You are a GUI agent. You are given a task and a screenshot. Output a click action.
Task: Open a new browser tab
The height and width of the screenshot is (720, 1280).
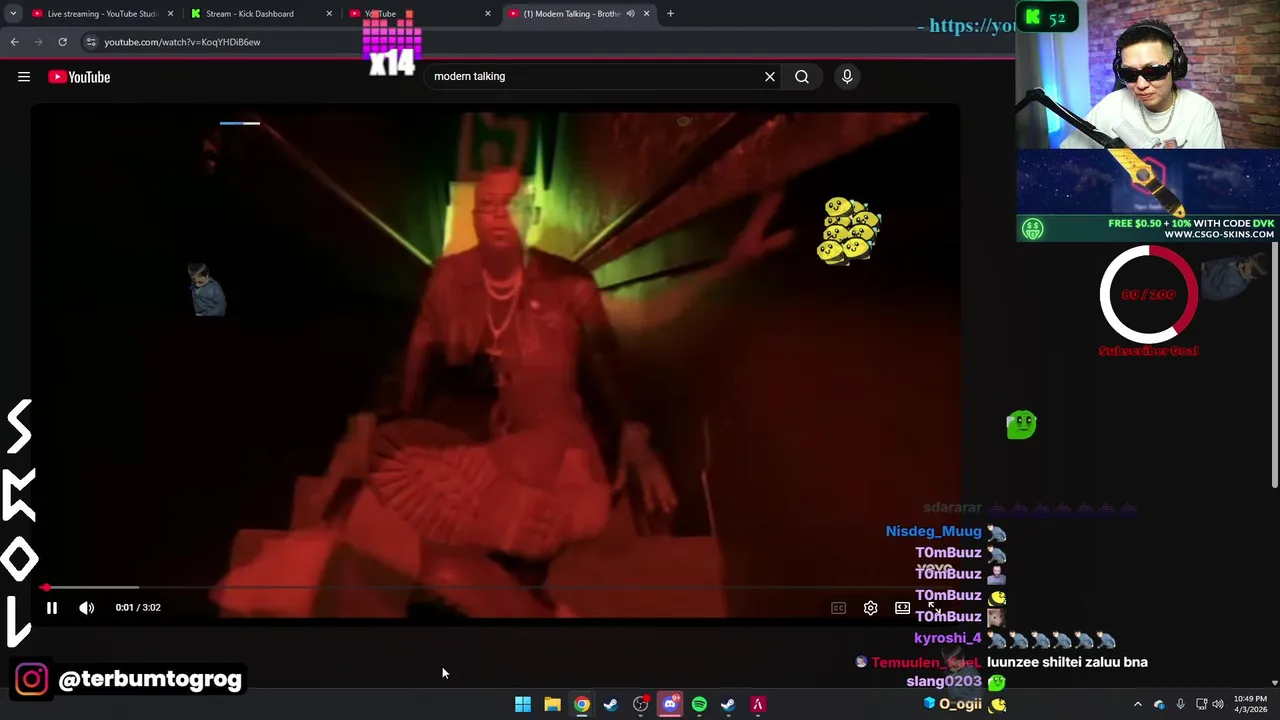pyautogui.click(x=670, y=14)
